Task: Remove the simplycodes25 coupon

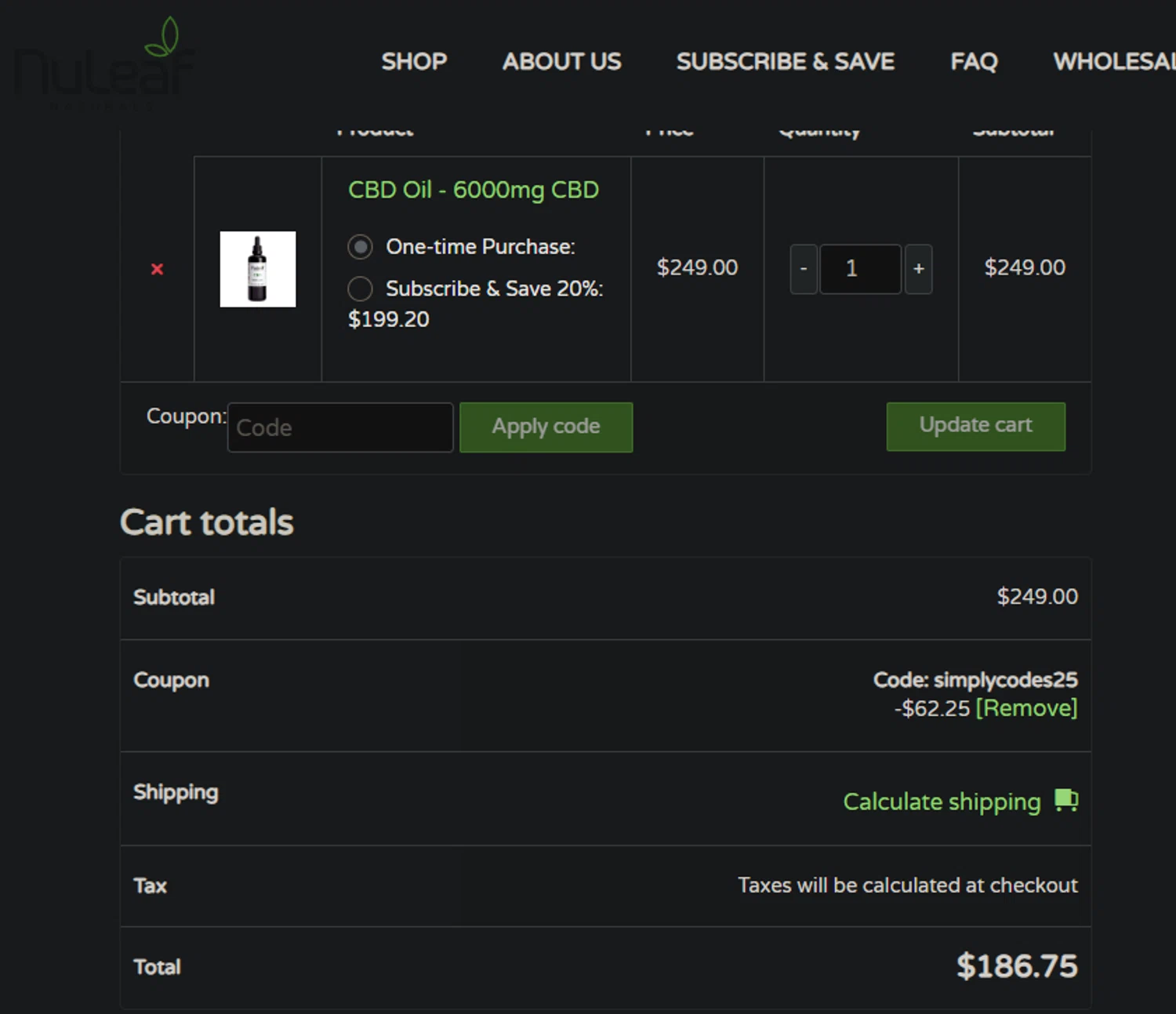Action: click(1026, 708)
